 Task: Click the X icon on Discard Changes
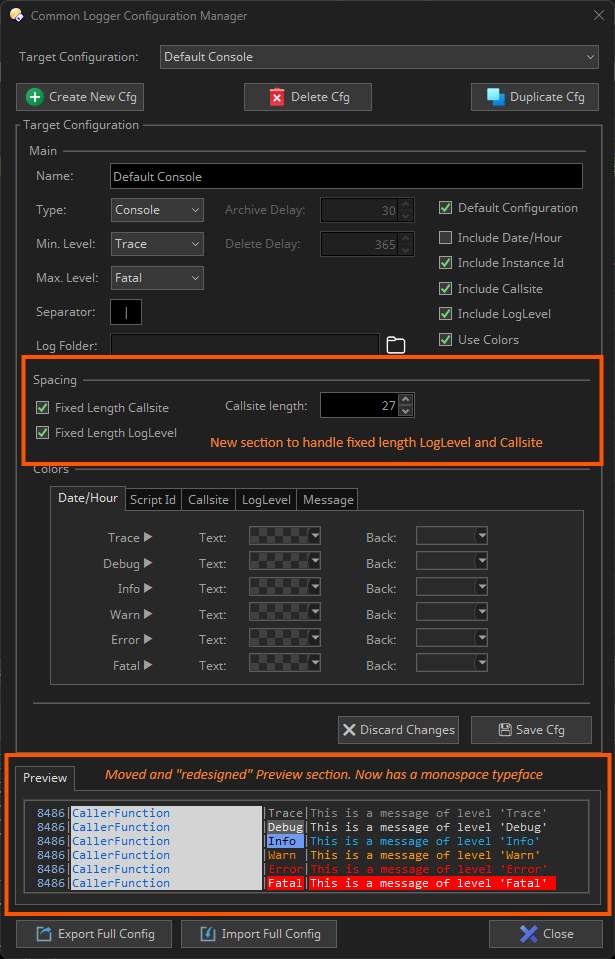(349, 730)
